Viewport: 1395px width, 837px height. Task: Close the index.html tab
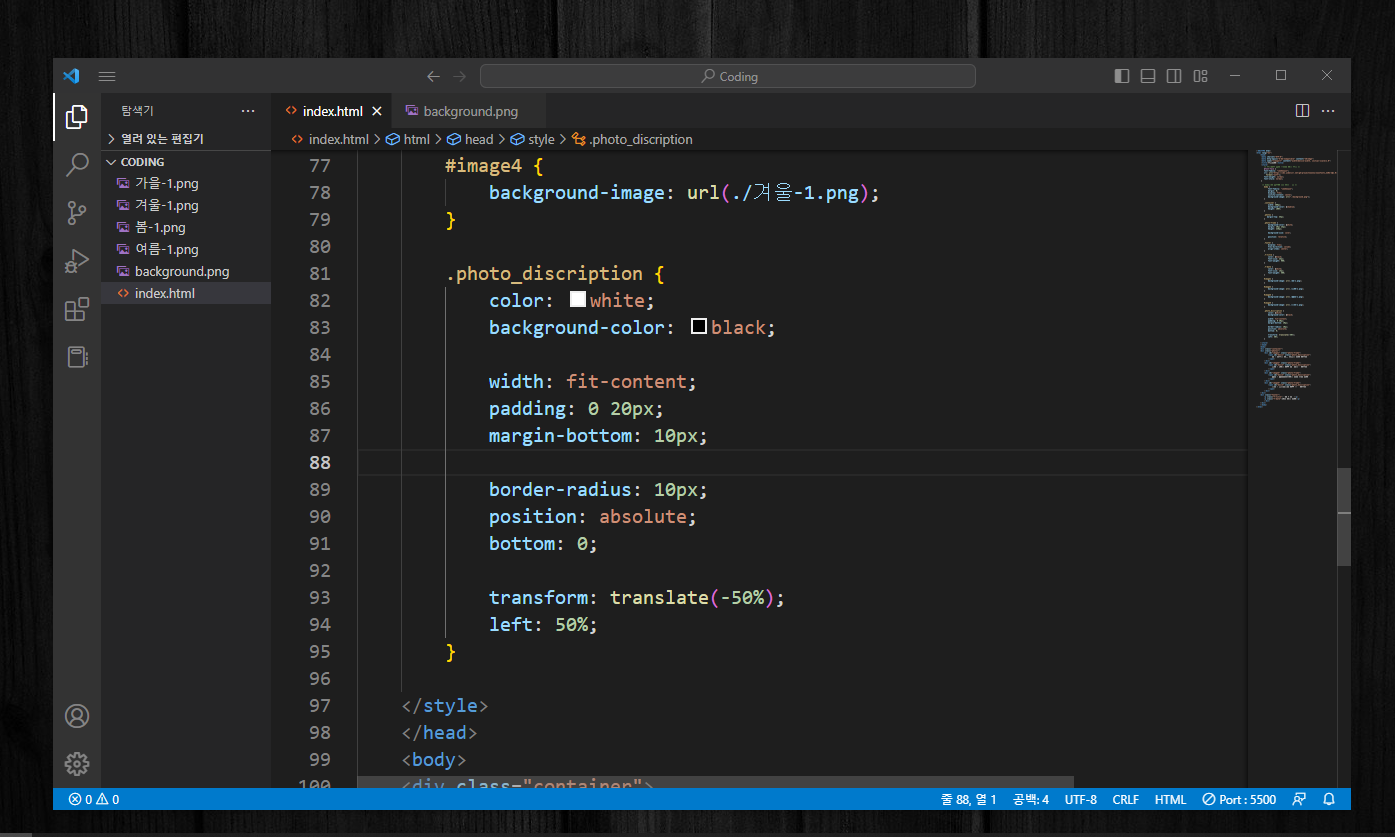pos(377,111)
